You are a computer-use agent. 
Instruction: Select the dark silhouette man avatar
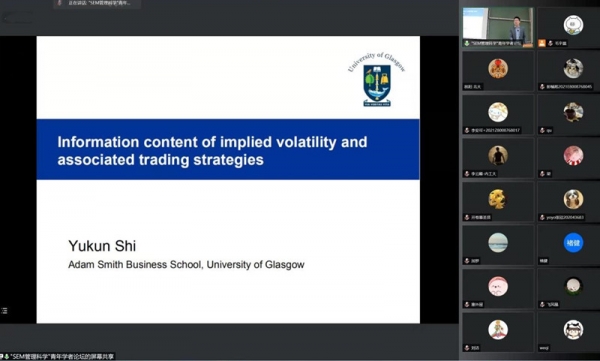(498, 155)
